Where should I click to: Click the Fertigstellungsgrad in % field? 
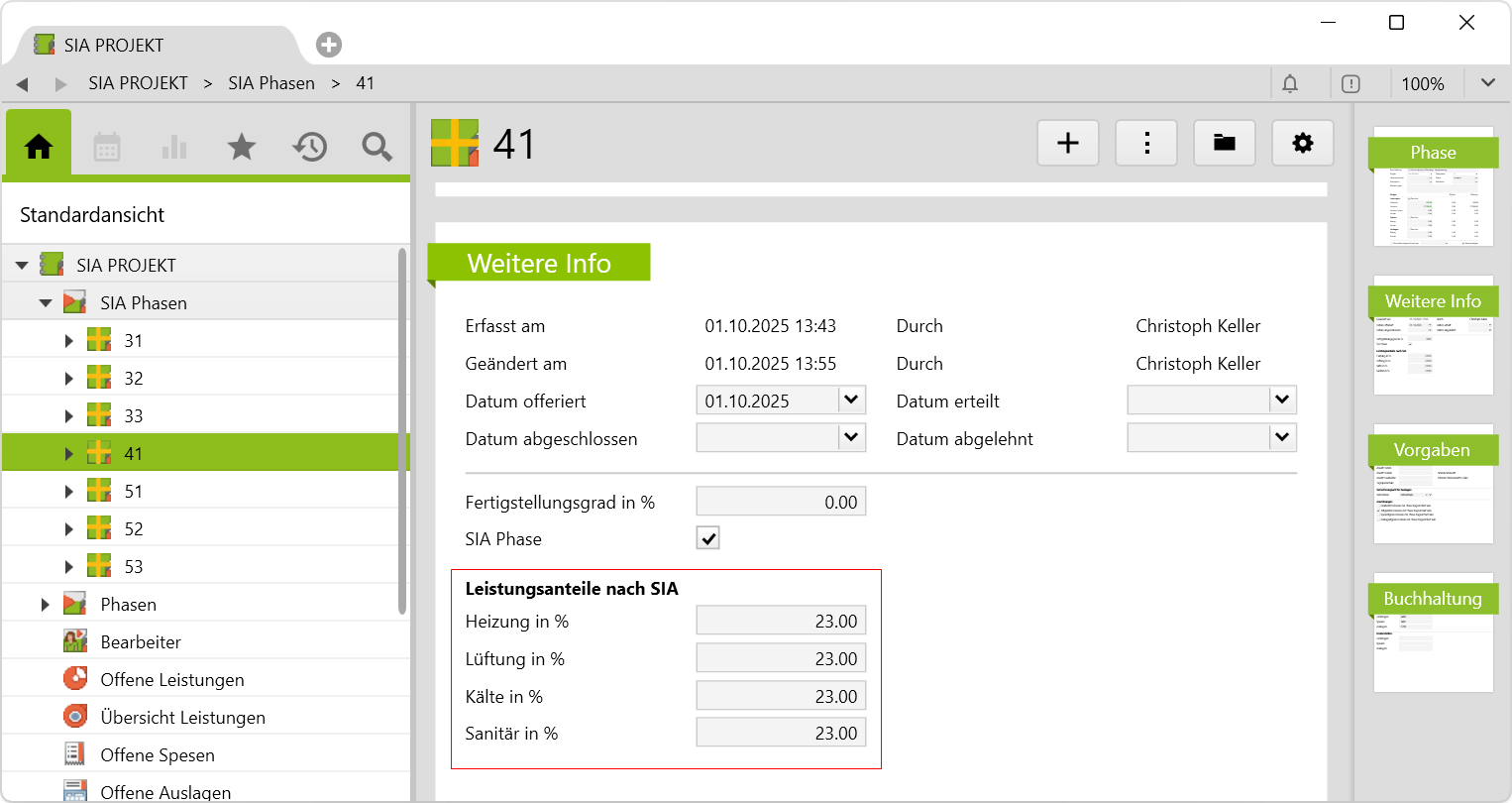(x=781, y=503)
